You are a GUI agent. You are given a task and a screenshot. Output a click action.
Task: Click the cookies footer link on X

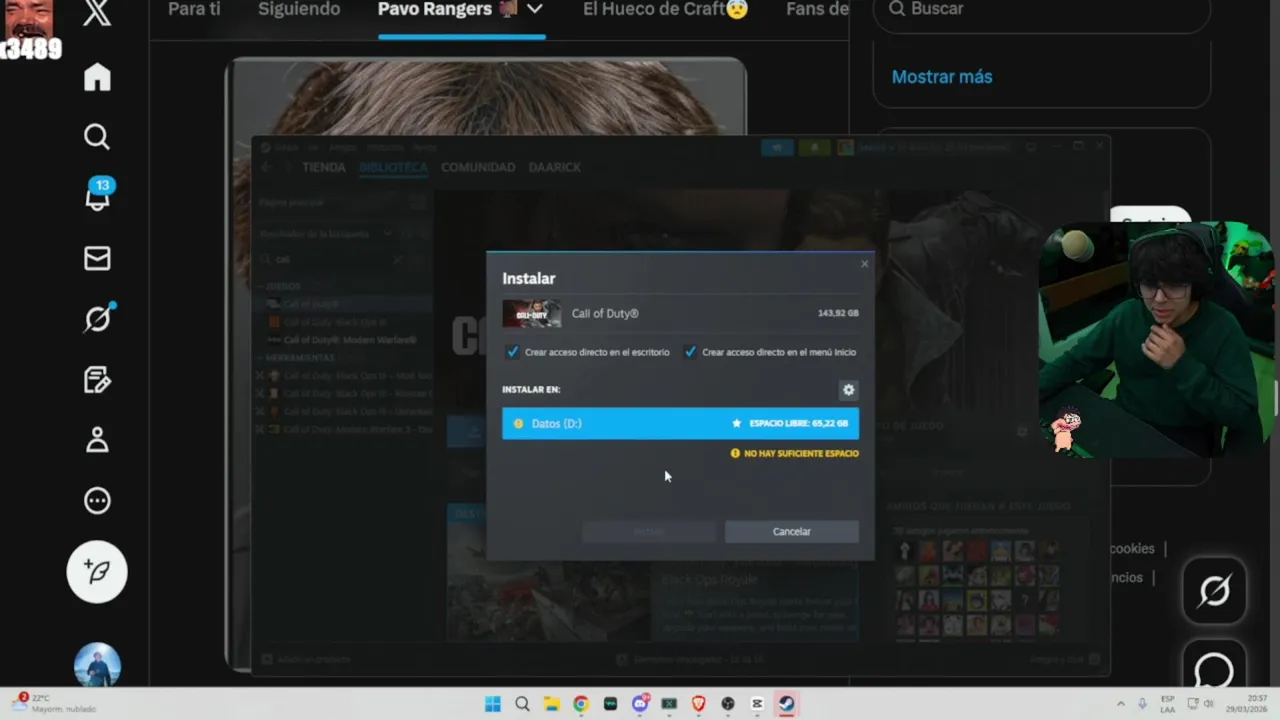(1132, 548)
